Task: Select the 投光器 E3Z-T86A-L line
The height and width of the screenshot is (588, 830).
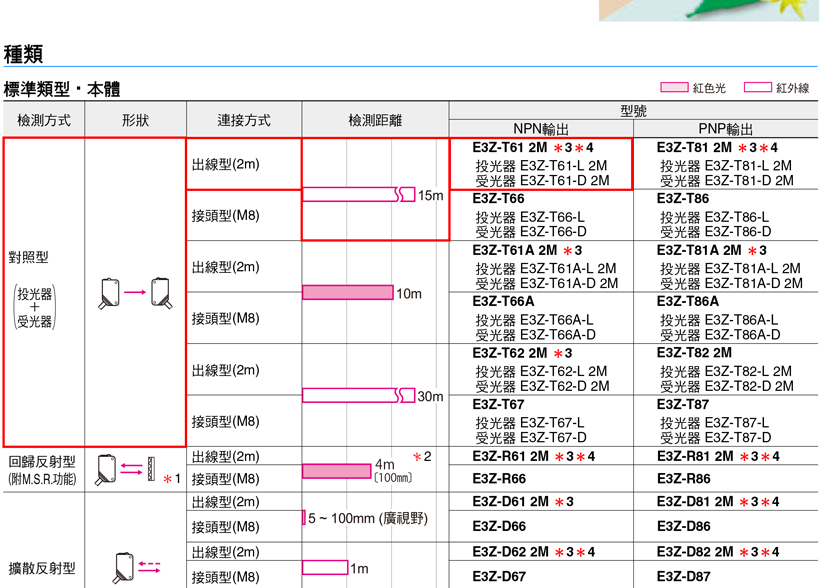Action: [x=719, y=320]
